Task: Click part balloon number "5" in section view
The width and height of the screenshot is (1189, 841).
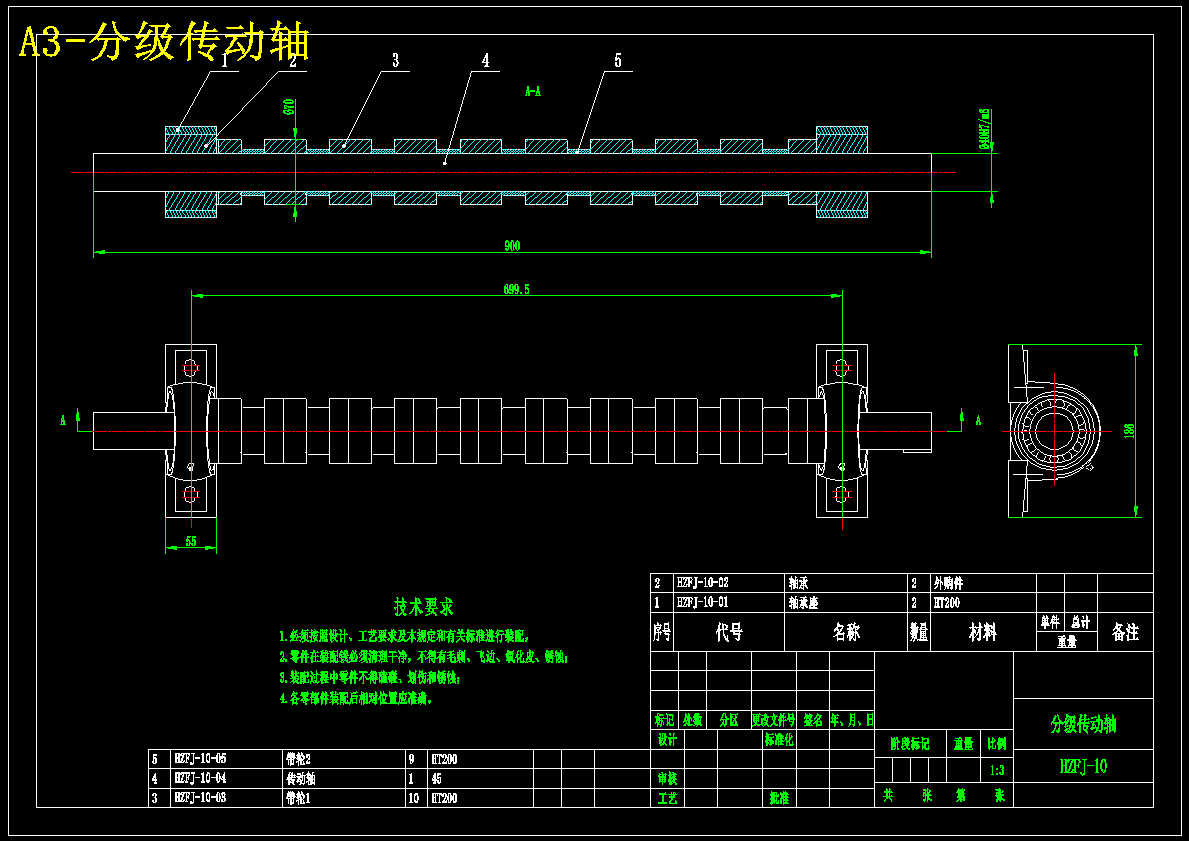Action: point(618,61)
